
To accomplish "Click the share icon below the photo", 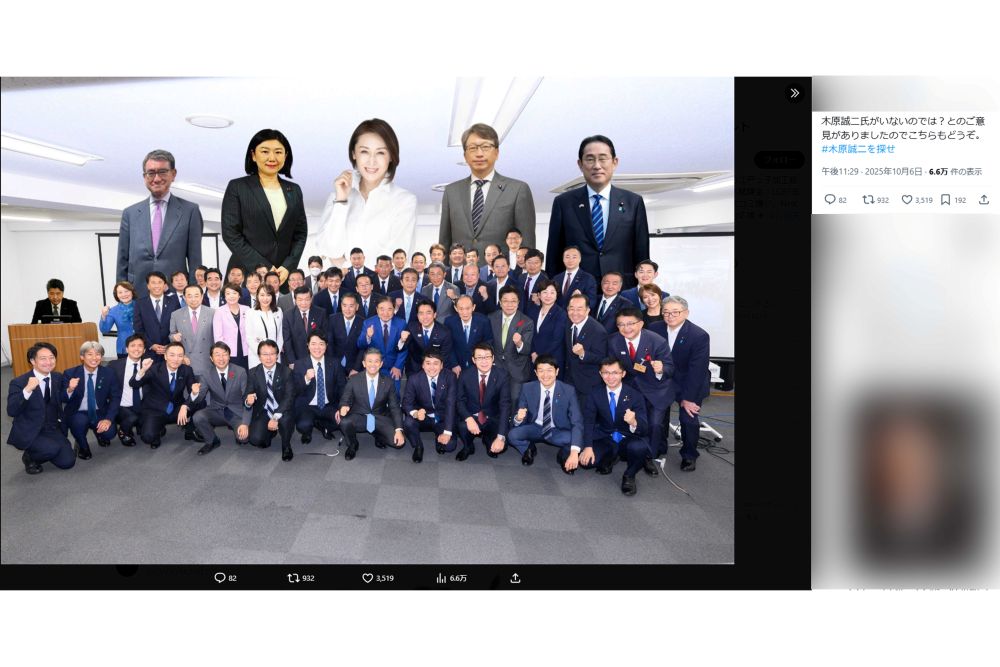I will pyautogui.click(x=515, y=578).
